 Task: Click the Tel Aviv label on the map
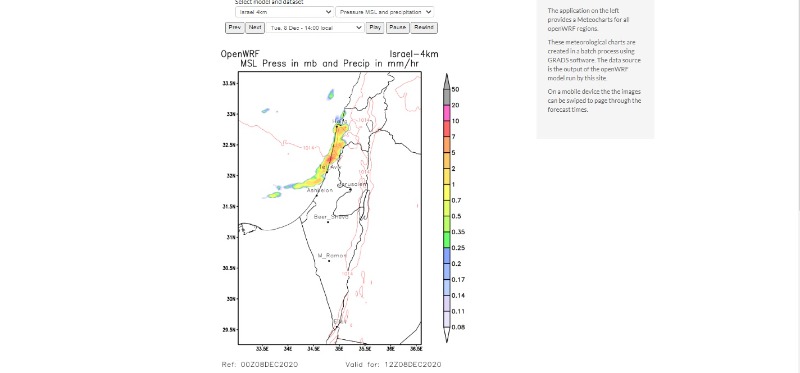[329, 167]
